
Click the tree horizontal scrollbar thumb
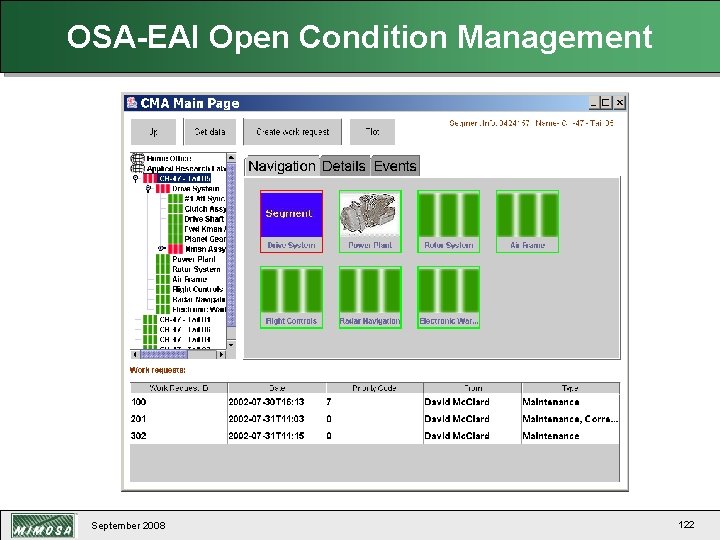163,354
